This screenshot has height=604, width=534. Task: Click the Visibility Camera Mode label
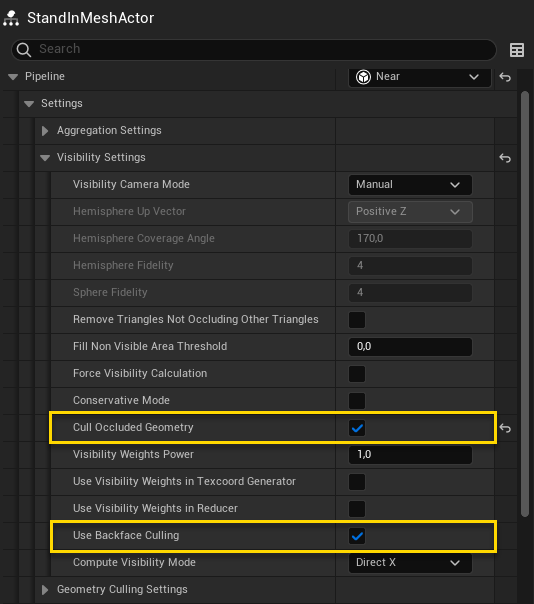tap(131, 185)
